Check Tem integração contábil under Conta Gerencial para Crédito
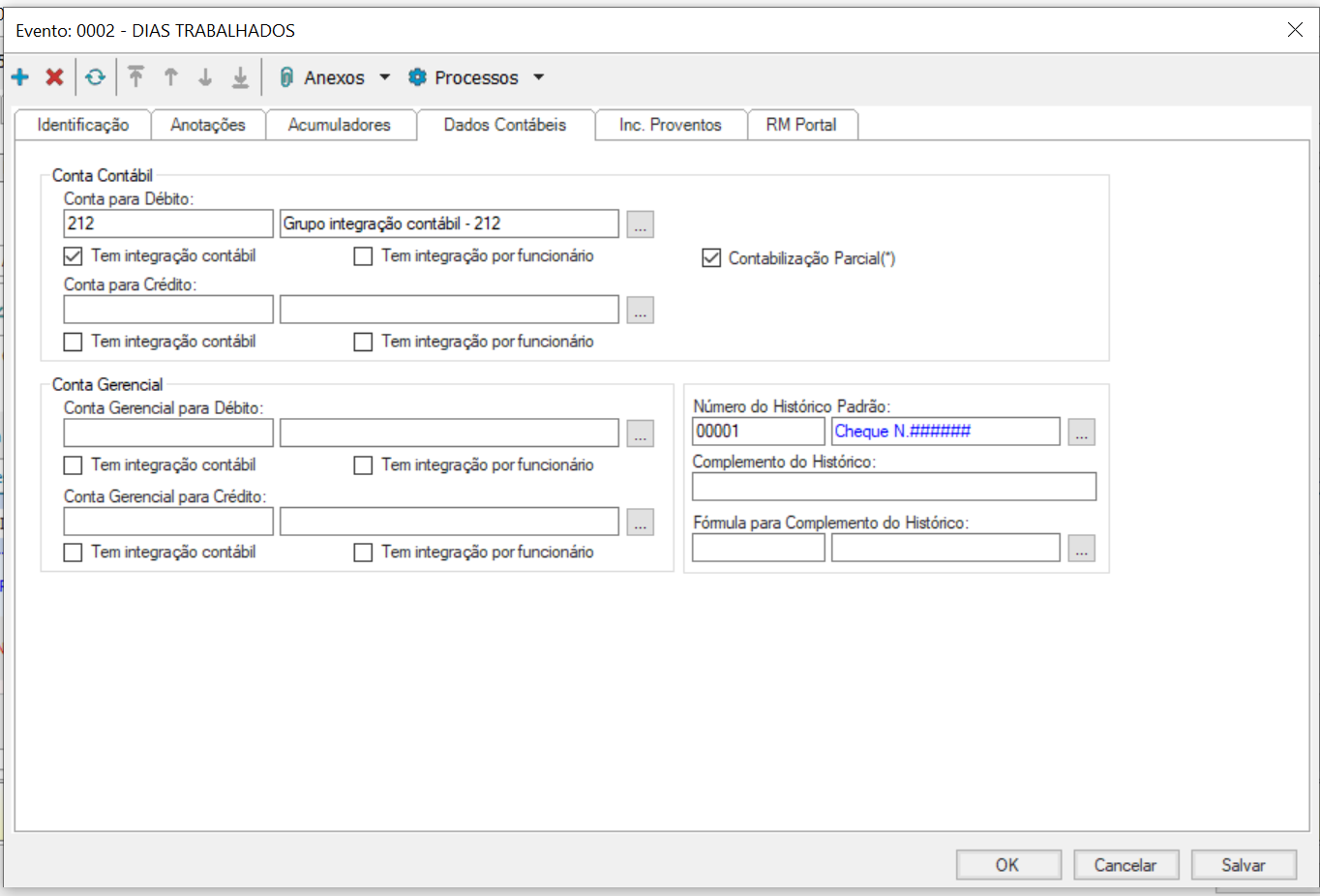This screenshot has width=1320, height=896. (73, 553)
